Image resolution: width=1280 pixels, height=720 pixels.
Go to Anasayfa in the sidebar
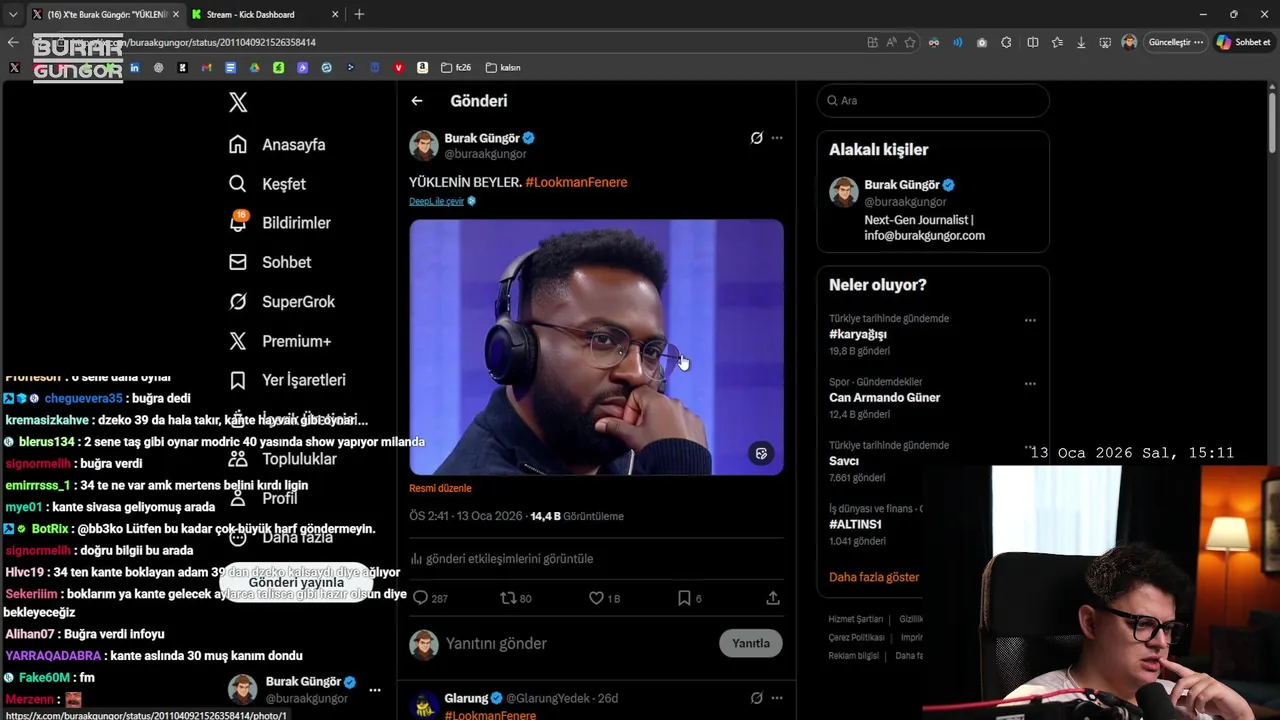click(277, 144)
